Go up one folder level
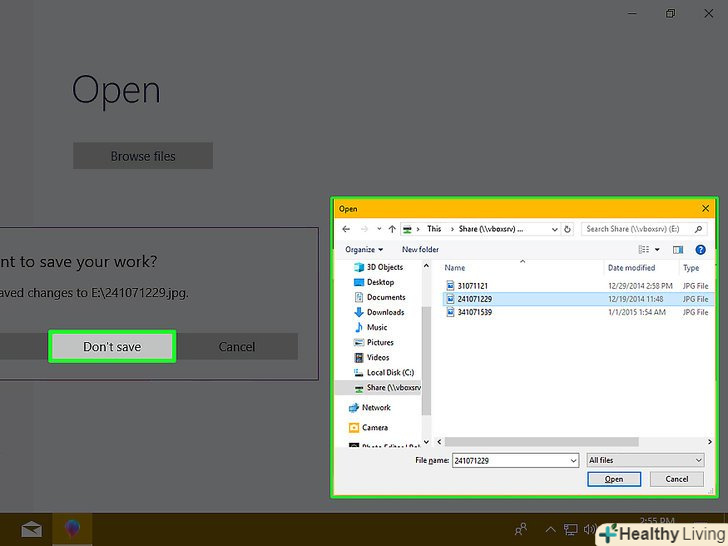 point(392,229)
